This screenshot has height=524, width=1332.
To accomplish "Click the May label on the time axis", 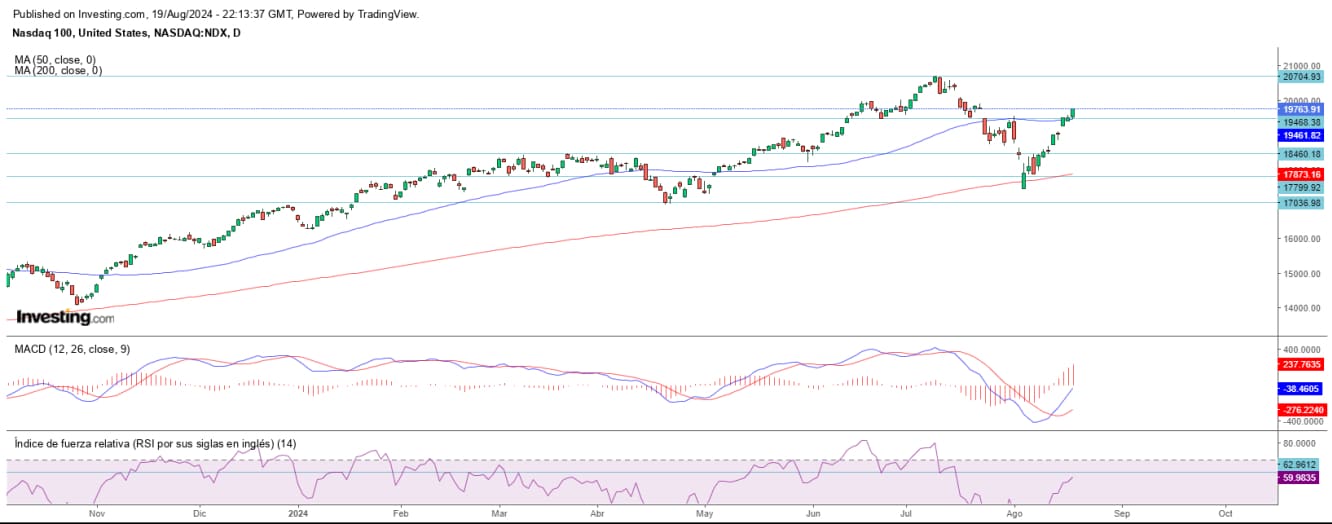I will [705, 512].
